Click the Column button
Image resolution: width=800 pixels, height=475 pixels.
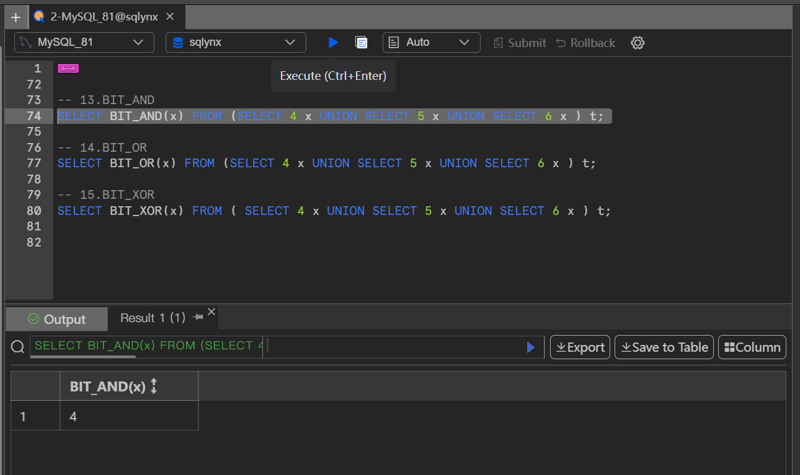click(x=752, y=347)
